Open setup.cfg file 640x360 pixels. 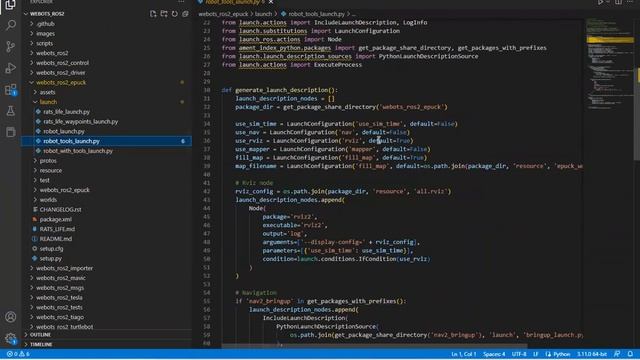pyautogui.click(x=51, y=249)
